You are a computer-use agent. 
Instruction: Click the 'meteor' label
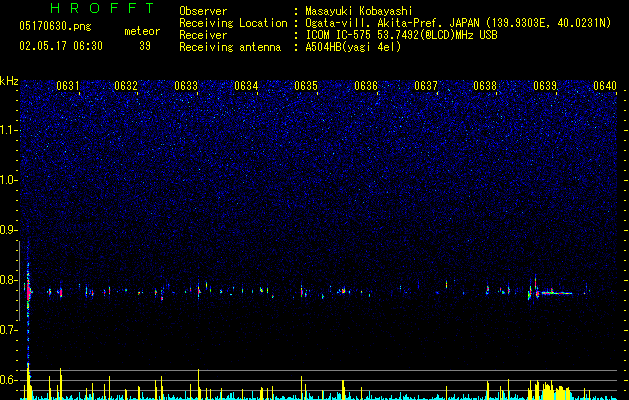[x=142, y=31]
